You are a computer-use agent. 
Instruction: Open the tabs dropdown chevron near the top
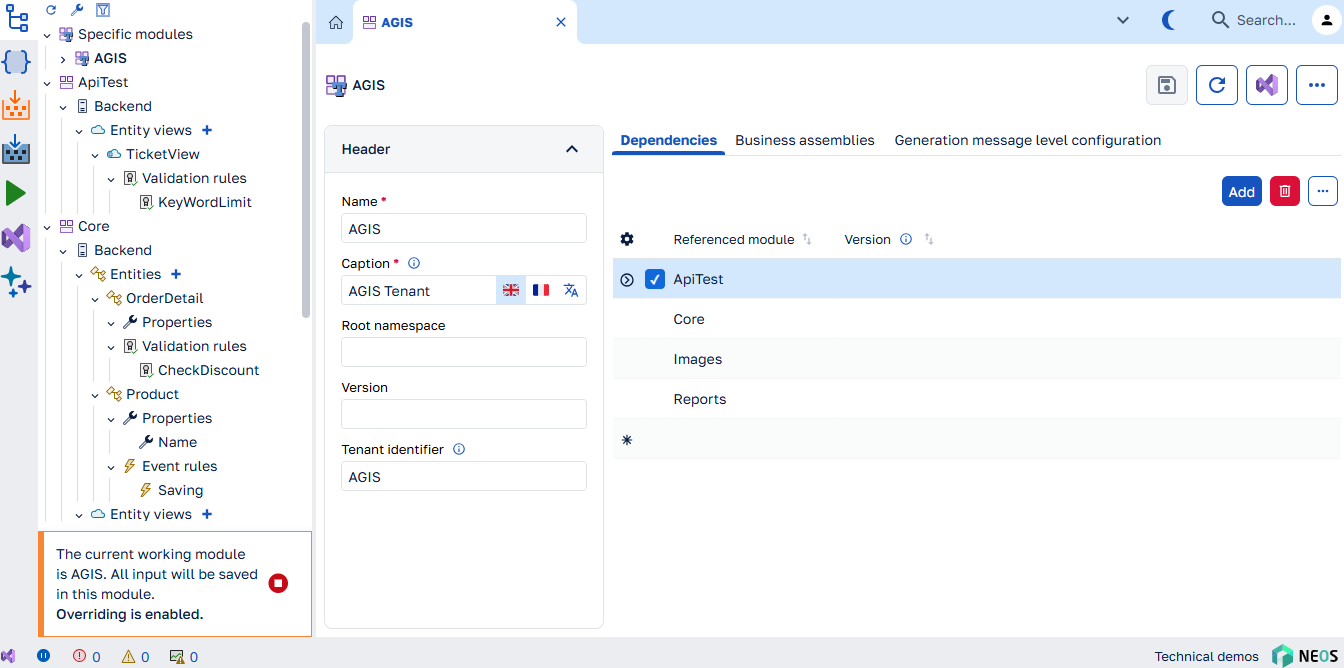[1123, 20]
